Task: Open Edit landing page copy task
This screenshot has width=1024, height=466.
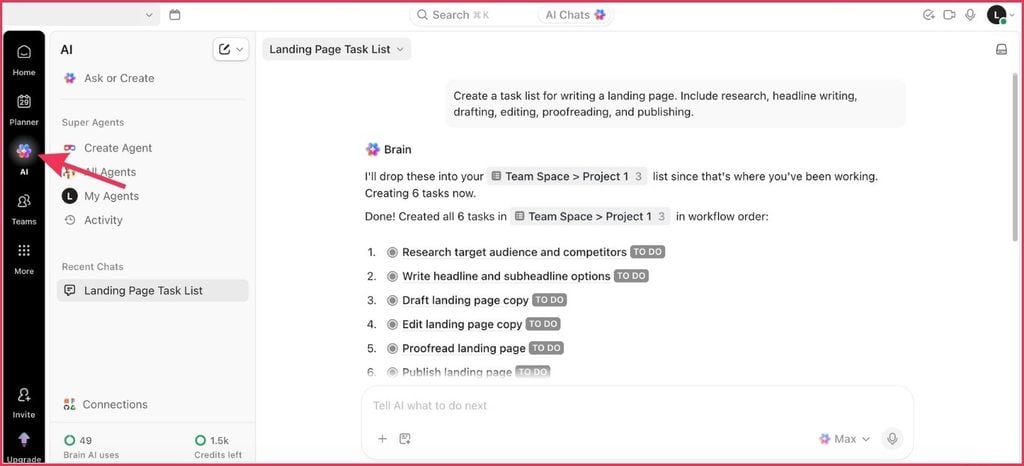Action: pos(462,324)
